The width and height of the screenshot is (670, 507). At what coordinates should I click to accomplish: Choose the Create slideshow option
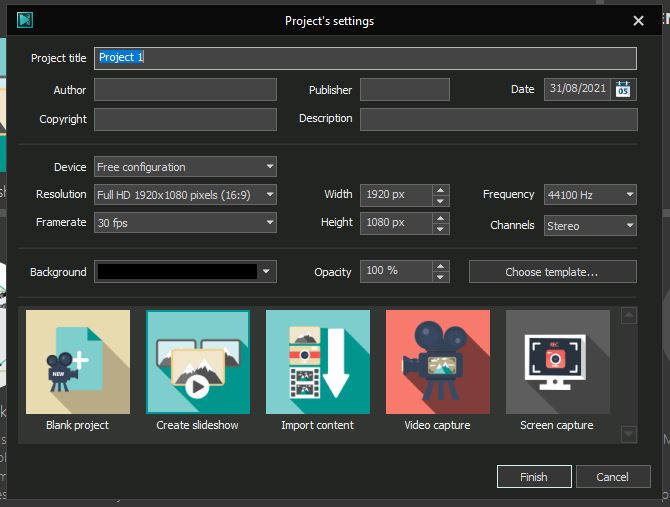(198, 361)
